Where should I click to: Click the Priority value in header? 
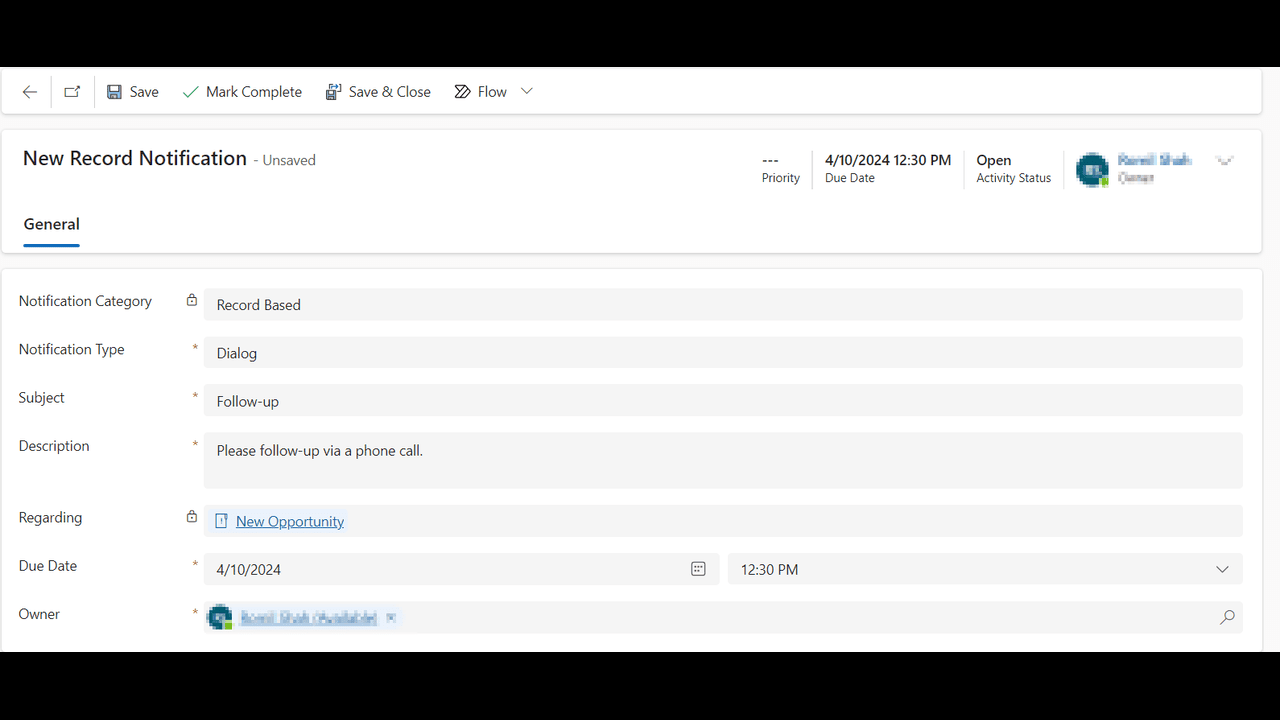(770, 160)
